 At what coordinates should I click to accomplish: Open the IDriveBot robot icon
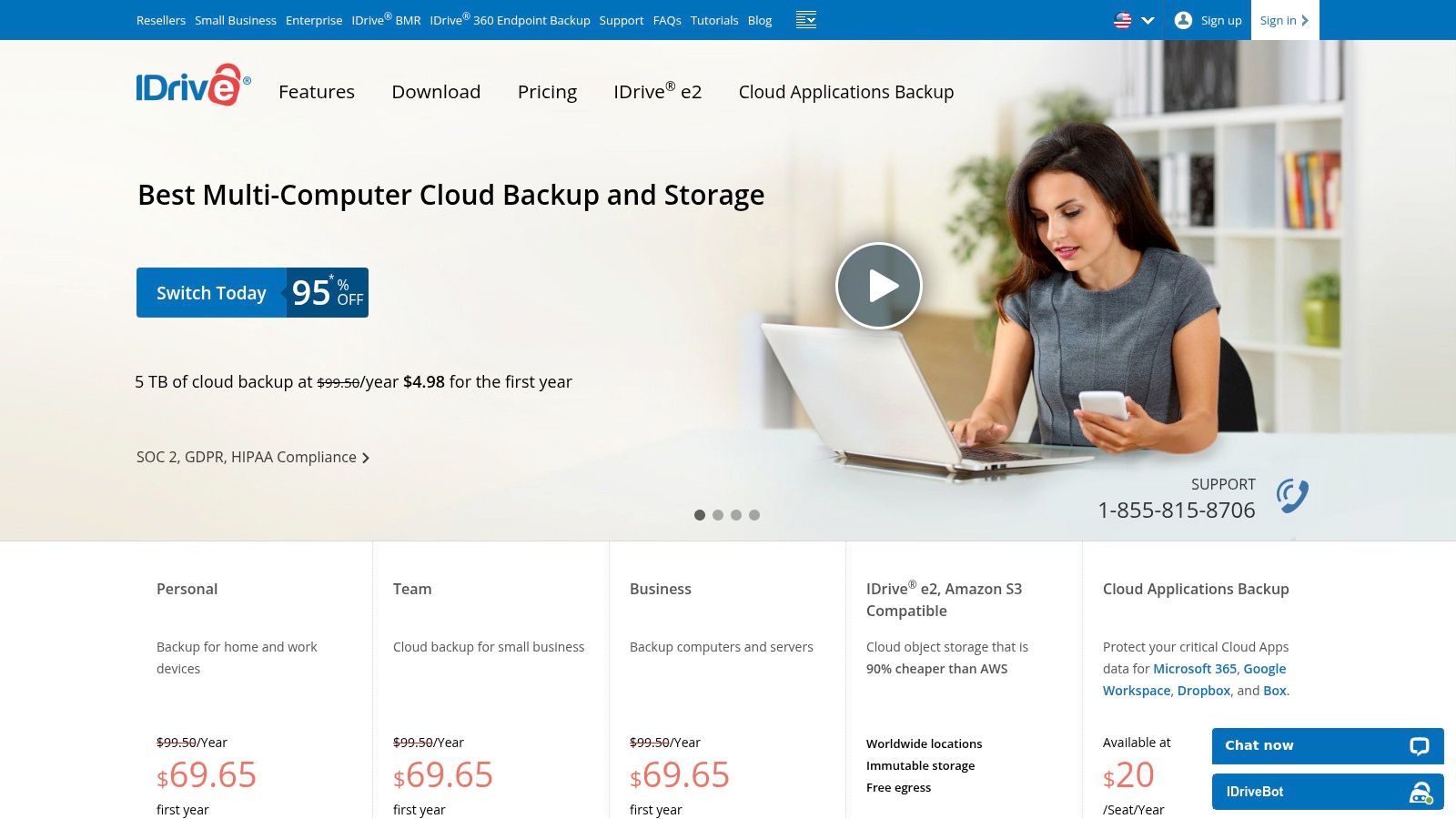pos(1420,793)
